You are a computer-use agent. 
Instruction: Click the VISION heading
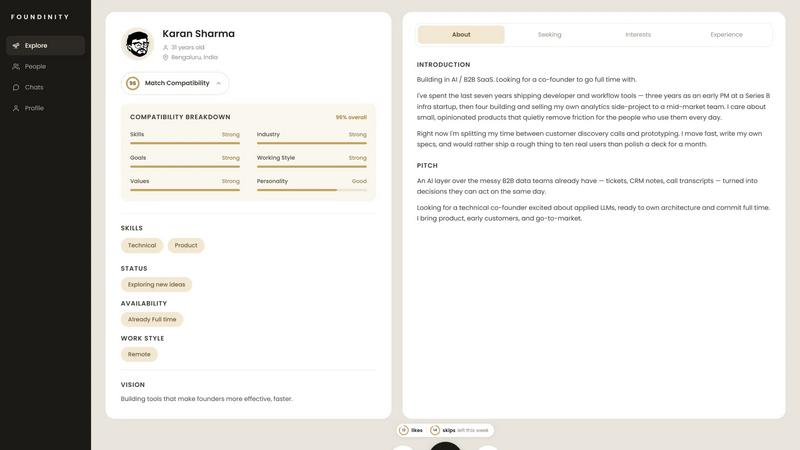tap(133, 385)
